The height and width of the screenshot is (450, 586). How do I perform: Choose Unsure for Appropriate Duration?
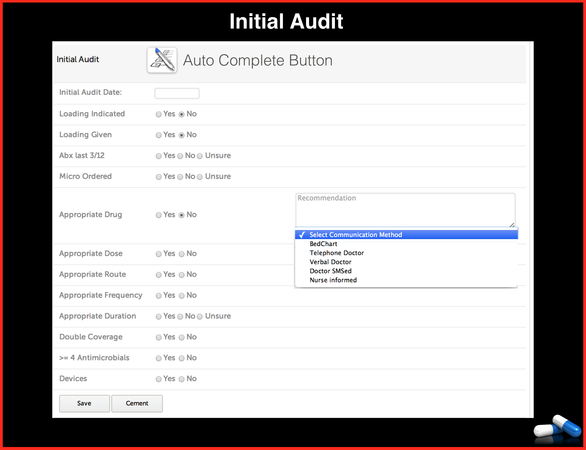[x=200, y=317]
